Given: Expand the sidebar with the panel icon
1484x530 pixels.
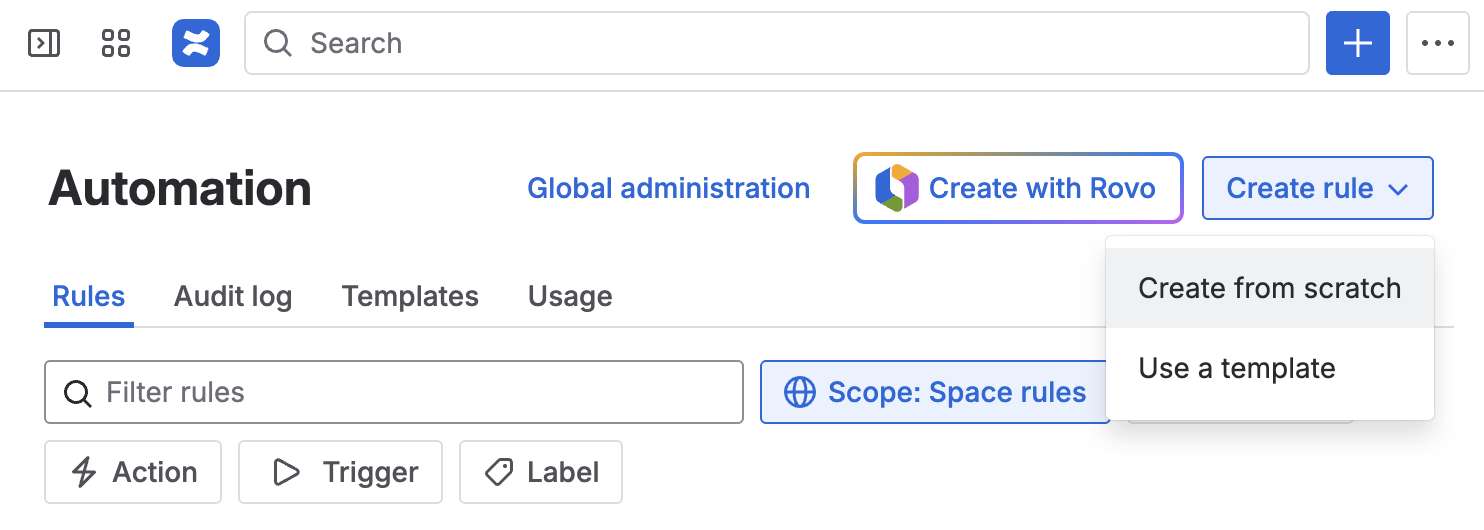Looking at the screenshot, I should coord(44,43).
